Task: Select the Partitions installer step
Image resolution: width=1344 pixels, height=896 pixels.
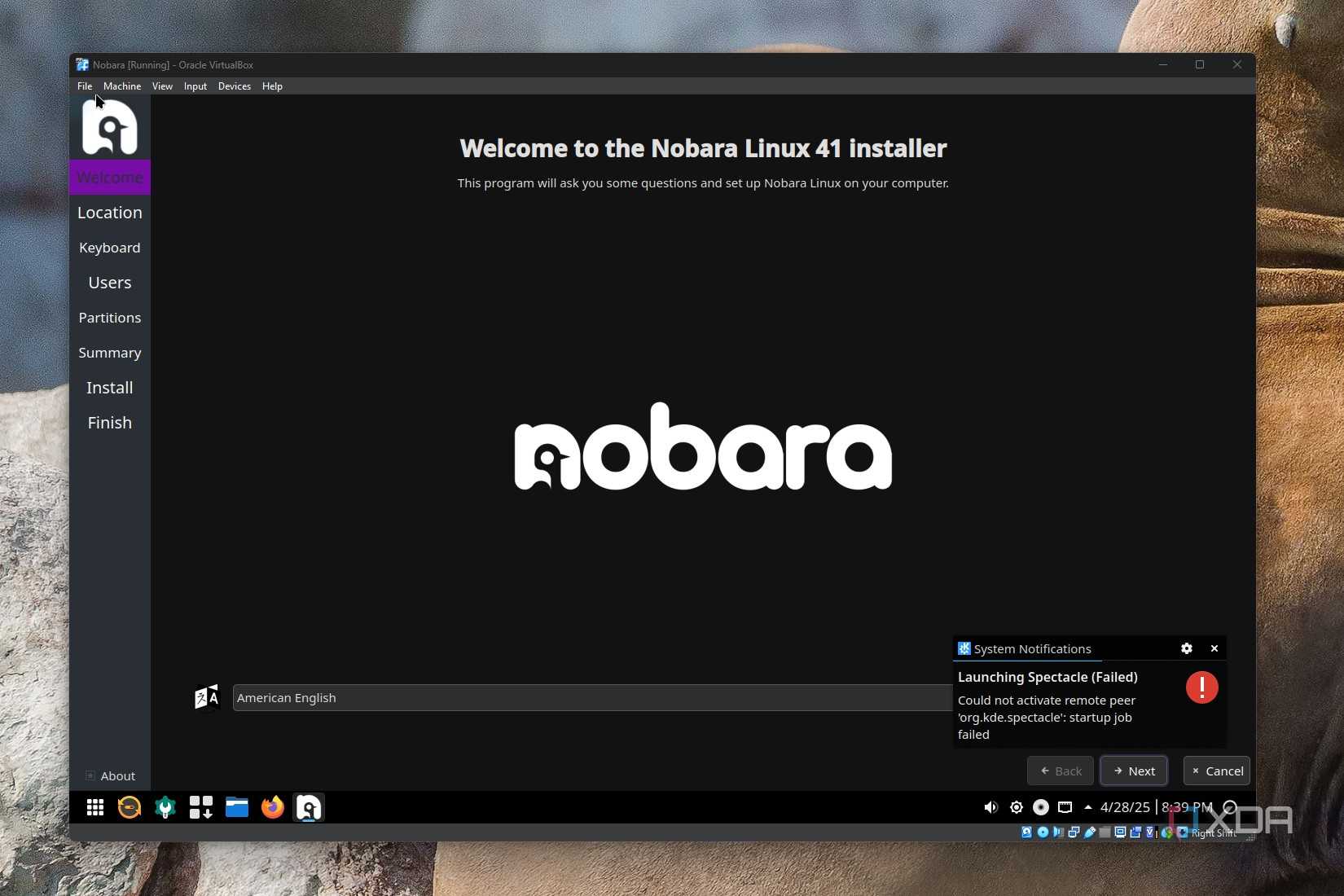Action: point(109,318)
